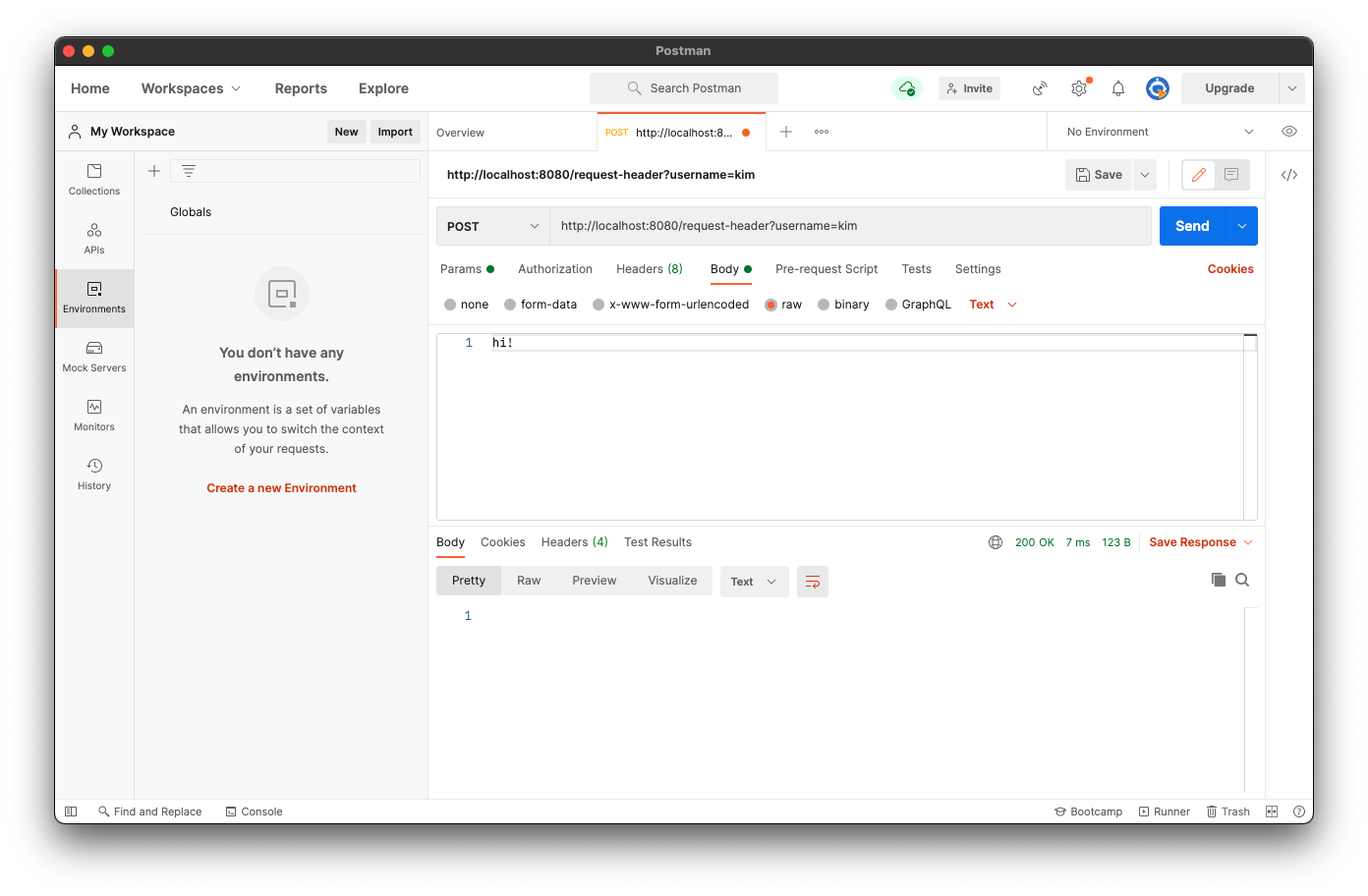The width and height of the screenshot is (1368, 896).
Task: Select the GraphQL body type
Action: click(x=918, y=305)
